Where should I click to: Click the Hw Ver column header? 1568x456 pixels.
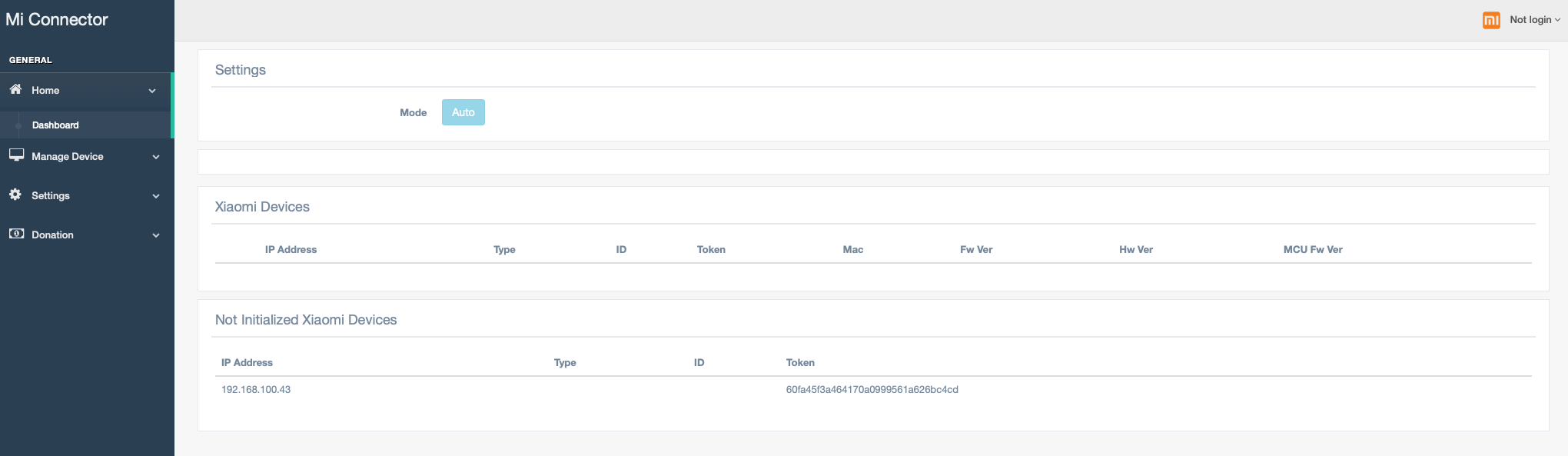[1136, 250]
